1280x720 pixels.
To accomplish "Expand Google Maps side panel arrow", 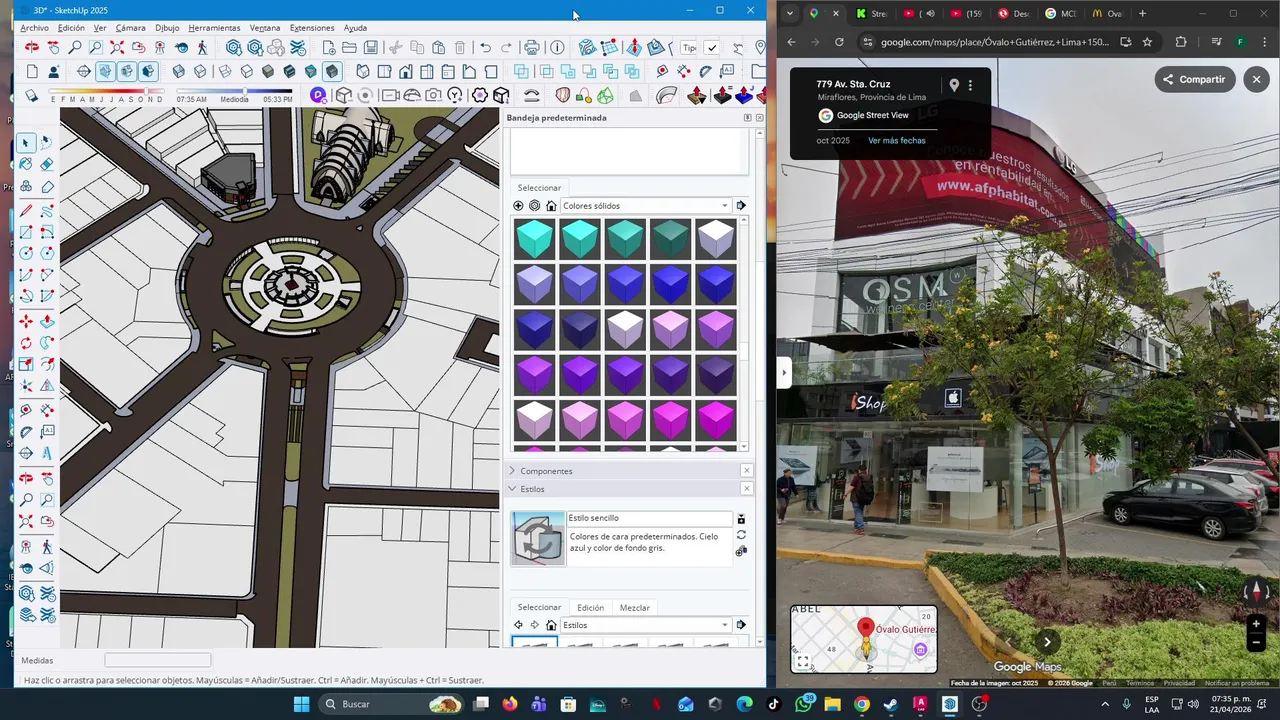I will click(784, 373).
